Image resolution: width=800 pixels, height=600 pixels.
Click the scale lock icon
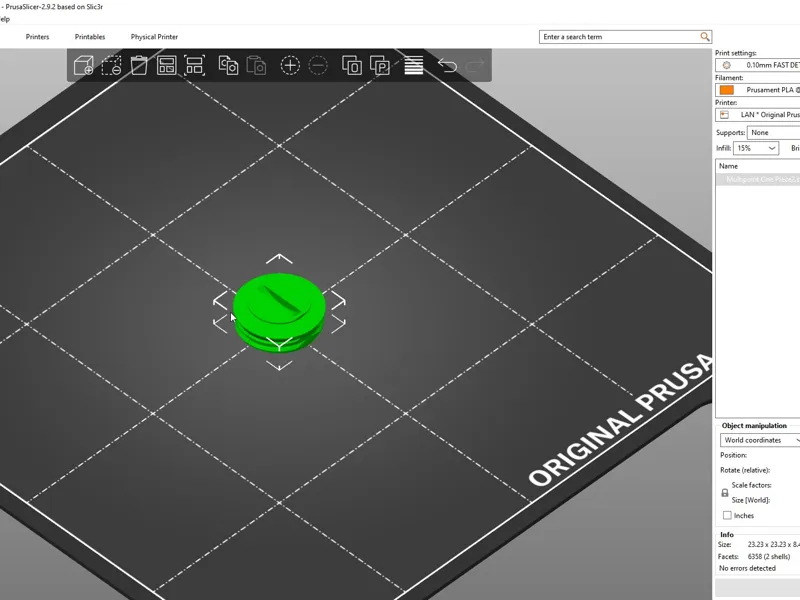[x=724, y=493]
